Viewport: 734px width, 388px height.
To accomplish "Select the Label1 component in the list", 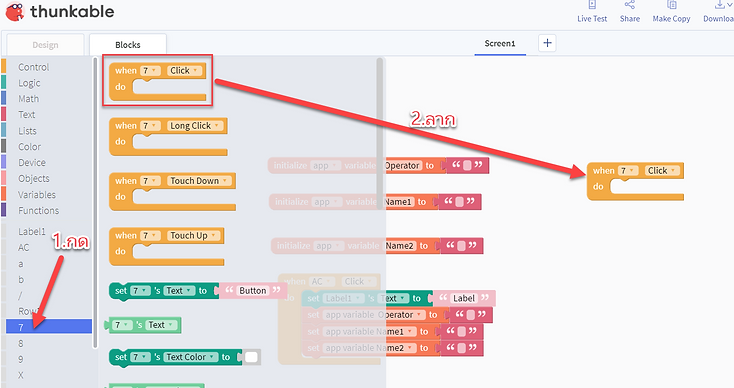I will pos(32,232).
